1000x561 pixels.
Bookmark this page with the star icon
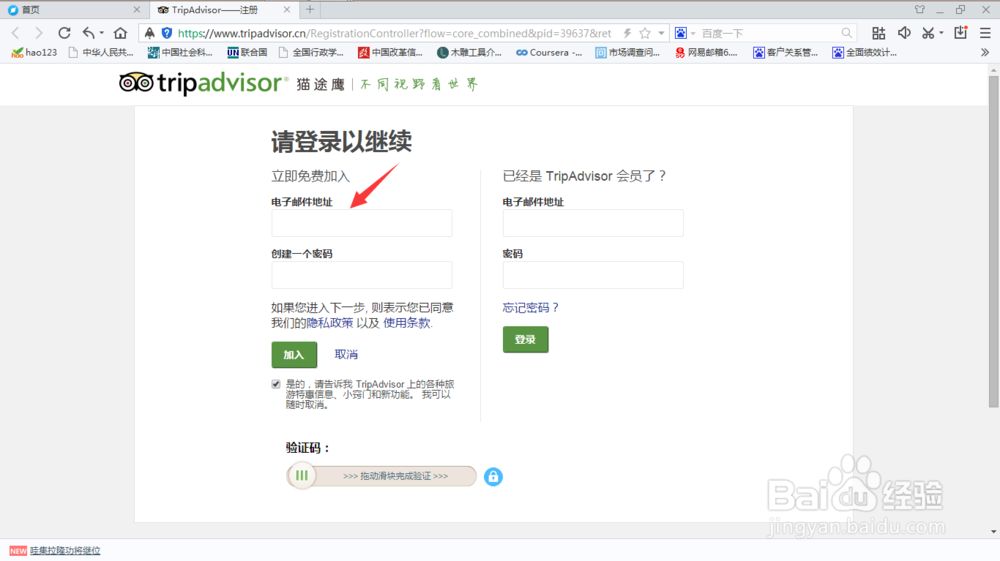pos(645,33)
